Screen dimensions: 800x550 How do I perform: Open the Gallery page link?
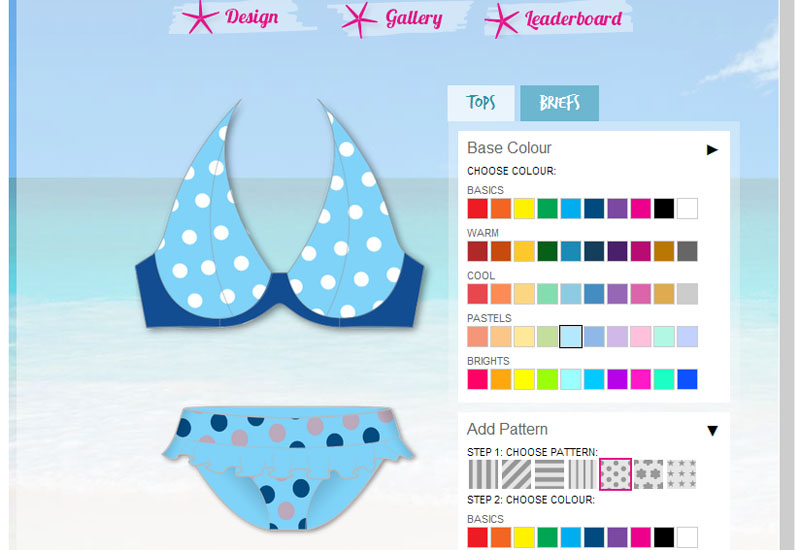click(x=414, y=18)
